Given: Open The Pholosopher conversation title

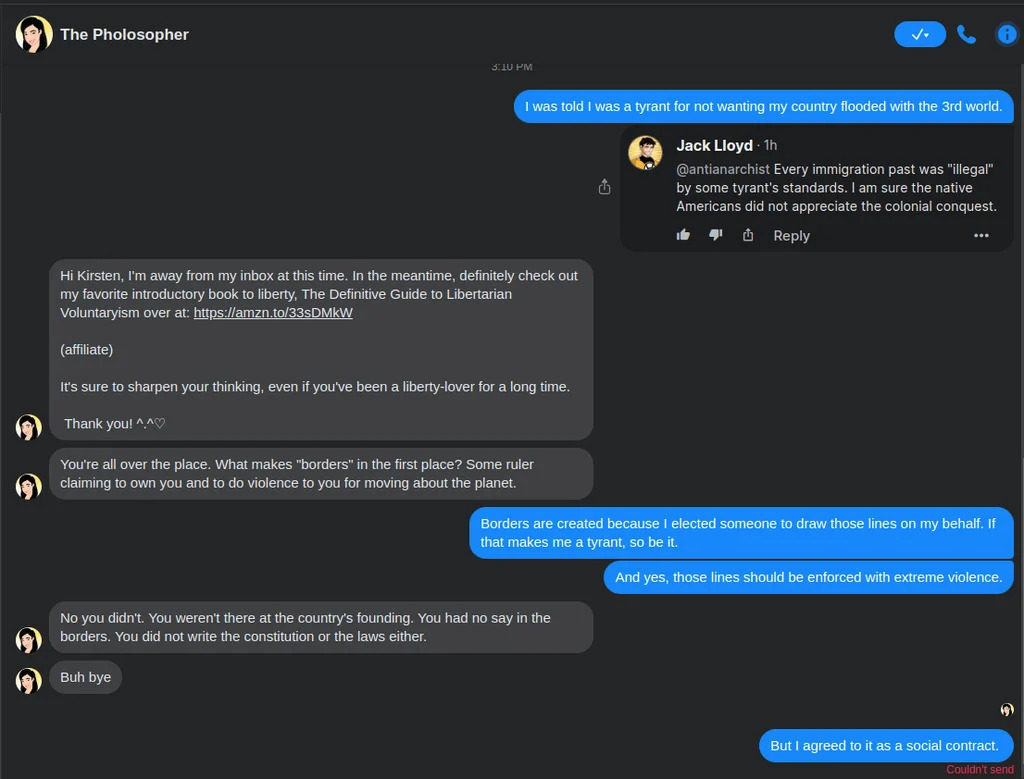Looking at the screenshot, I should (x=124, y=34).
